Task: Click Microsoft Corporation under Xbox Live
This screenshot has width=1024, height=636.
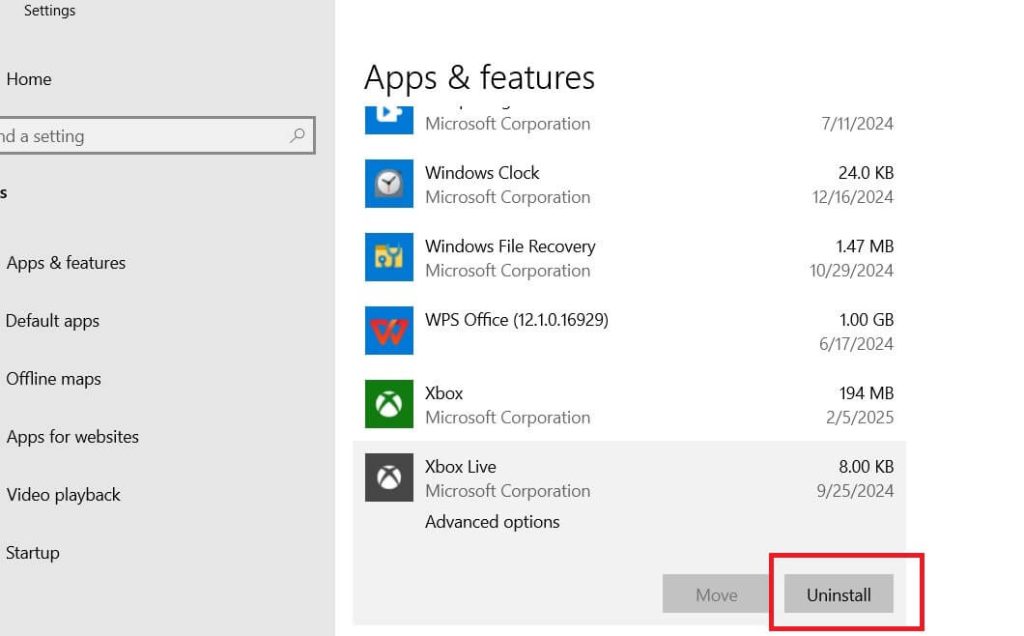Action: pyautogui.click(x=507, y=490)
